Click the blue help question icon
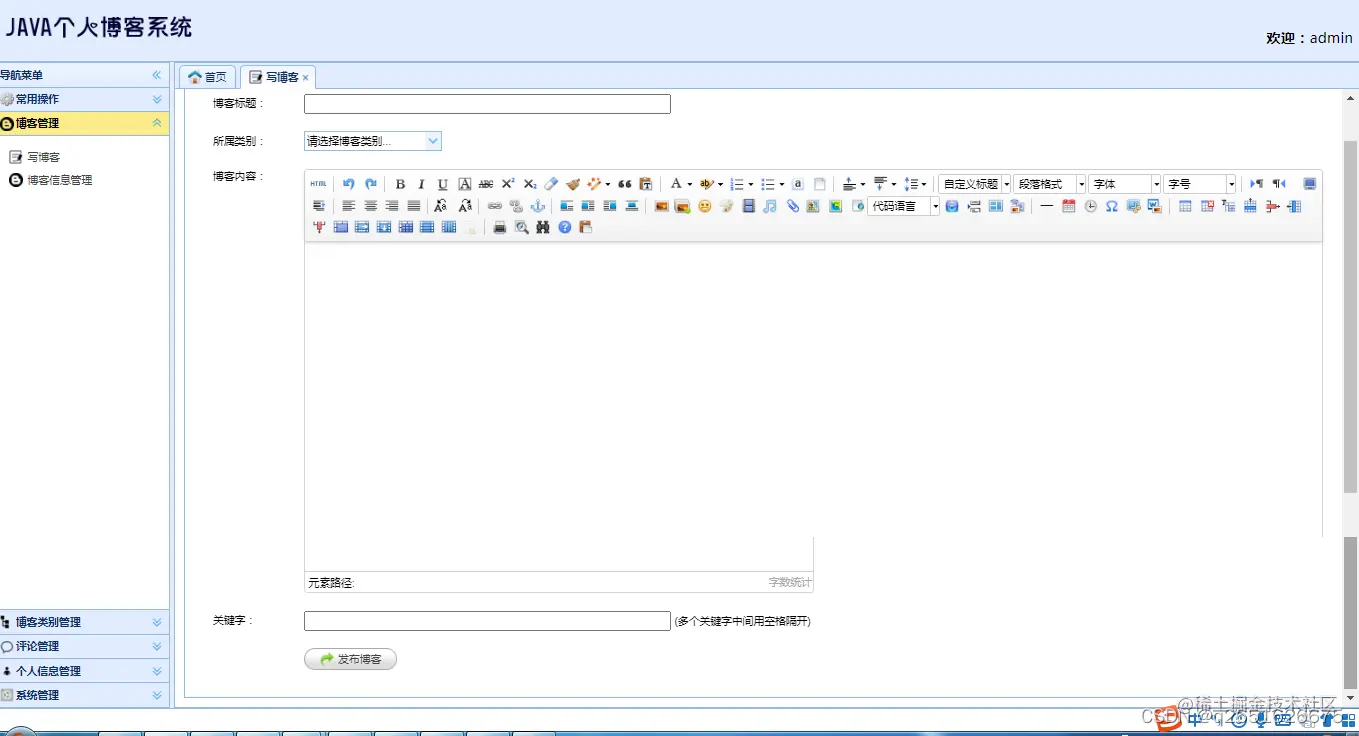 [x=565, y=228]
